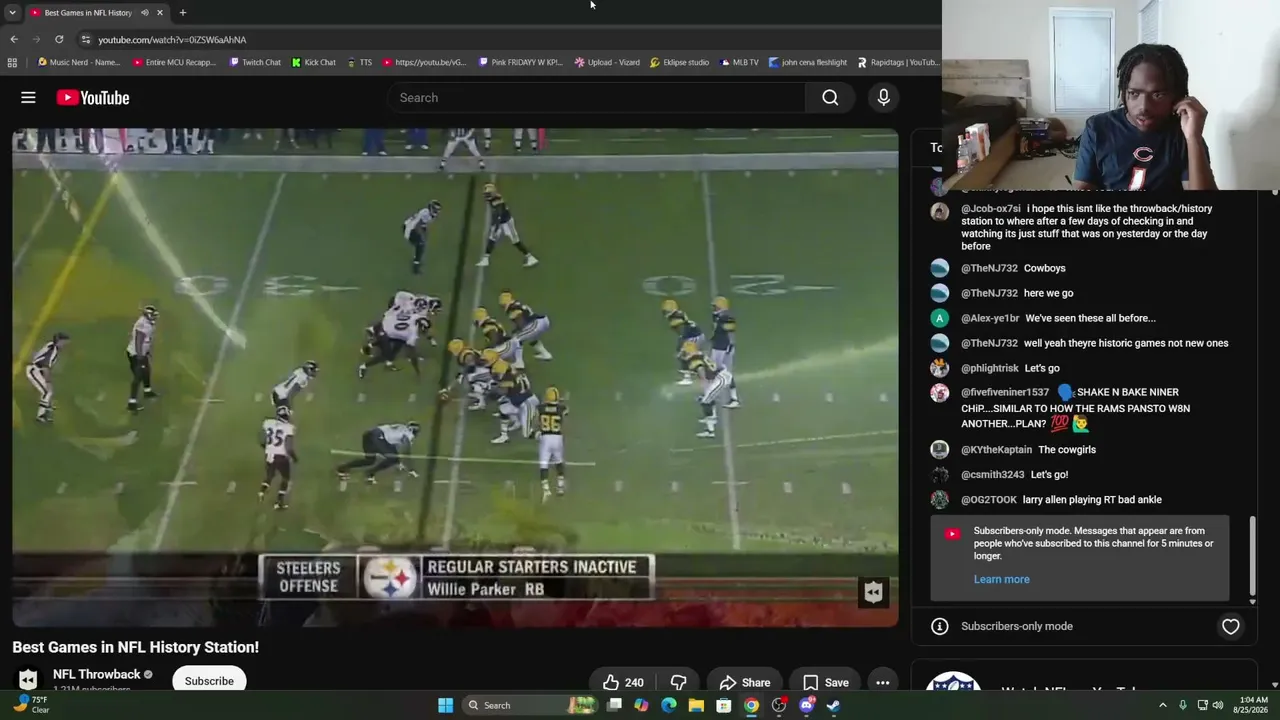This screenshot has height=720, width=1280.
Task: Open the Twitch Chat bookmark
Action: coord(255,62)
